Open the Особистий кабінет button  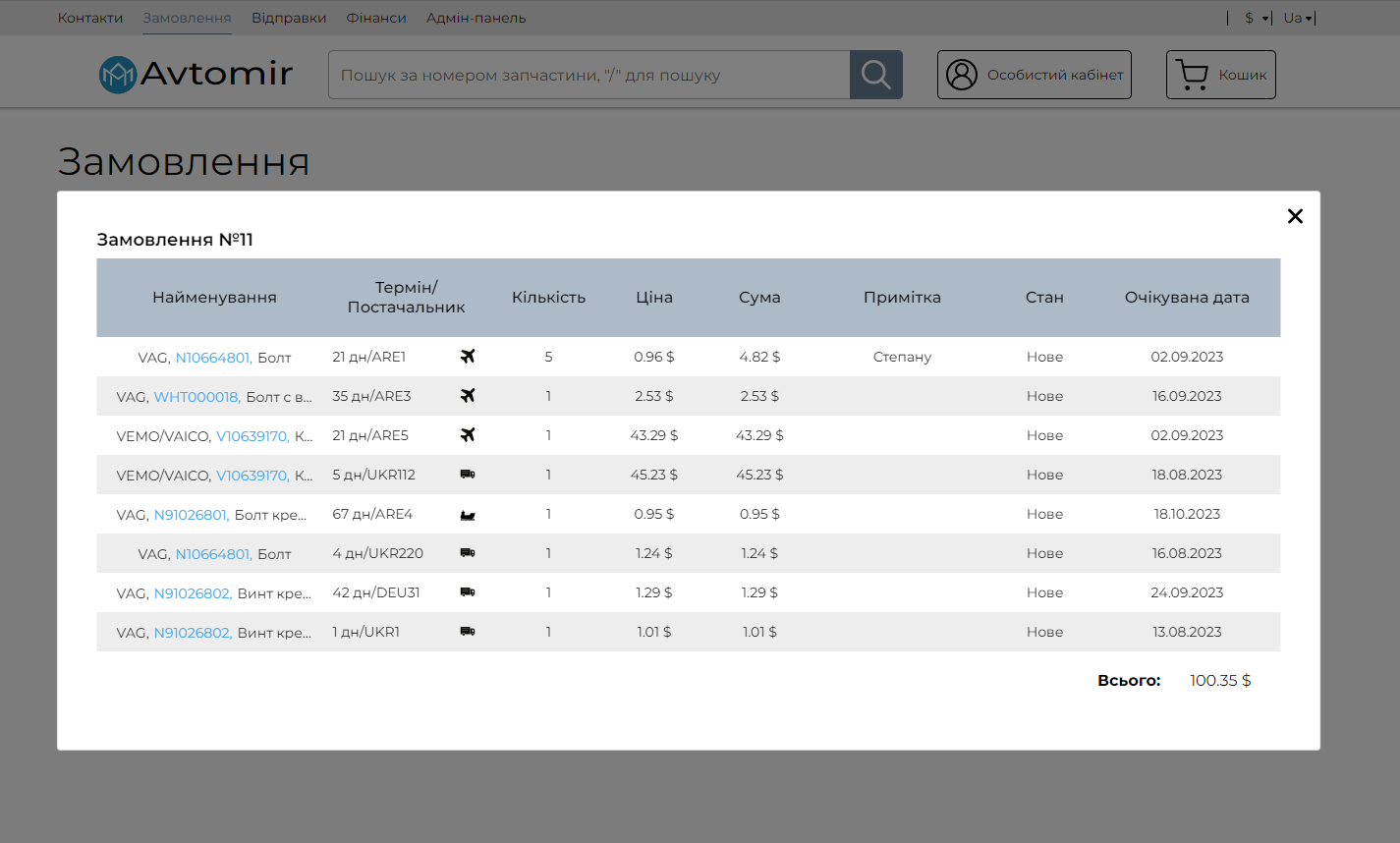1034,75
